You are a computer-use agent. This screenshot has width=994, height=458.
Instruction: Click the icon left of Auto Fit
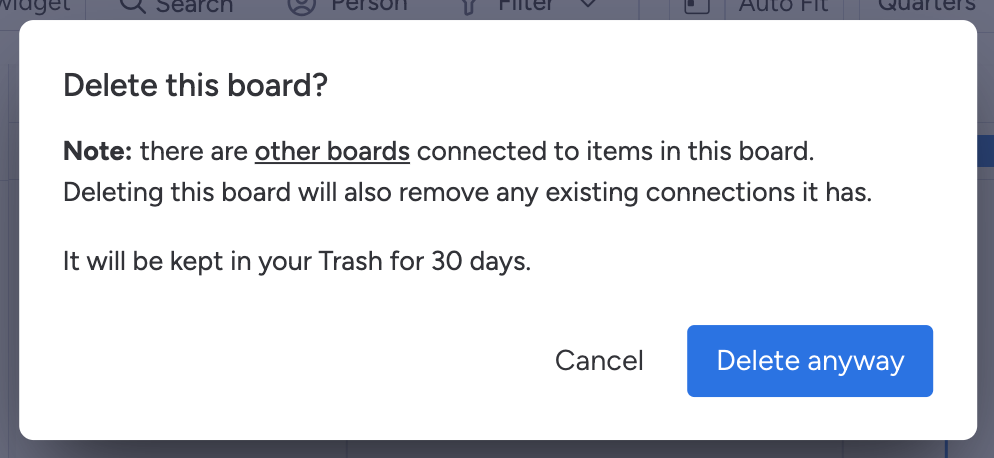click(x=697, y=6)
